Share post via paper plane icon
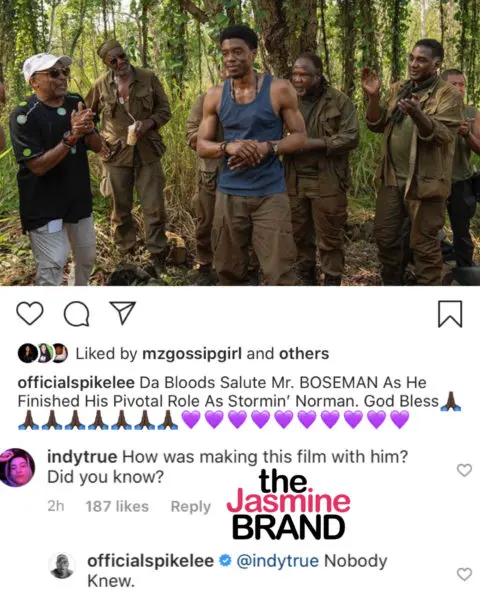Image resolution: width=480 pixels, height=600 pixels. [123, 313]
